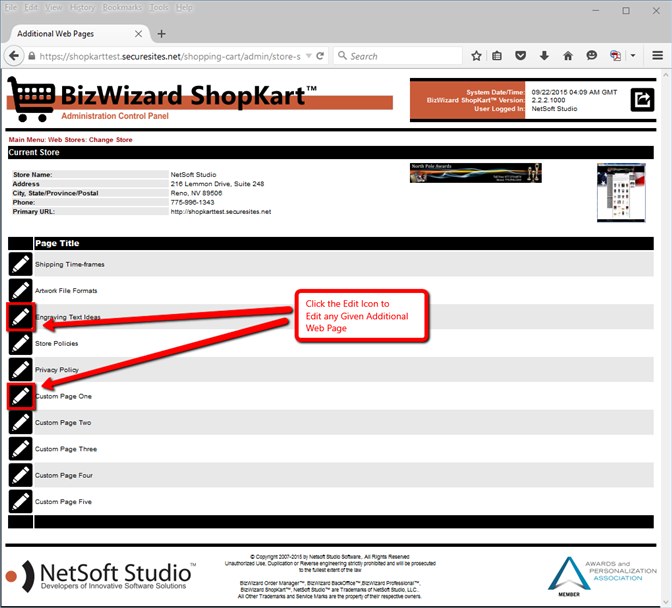Expand the URL history dropdown arrow
This screenshot has width=672, height=608.
click(x=309, y=56)
